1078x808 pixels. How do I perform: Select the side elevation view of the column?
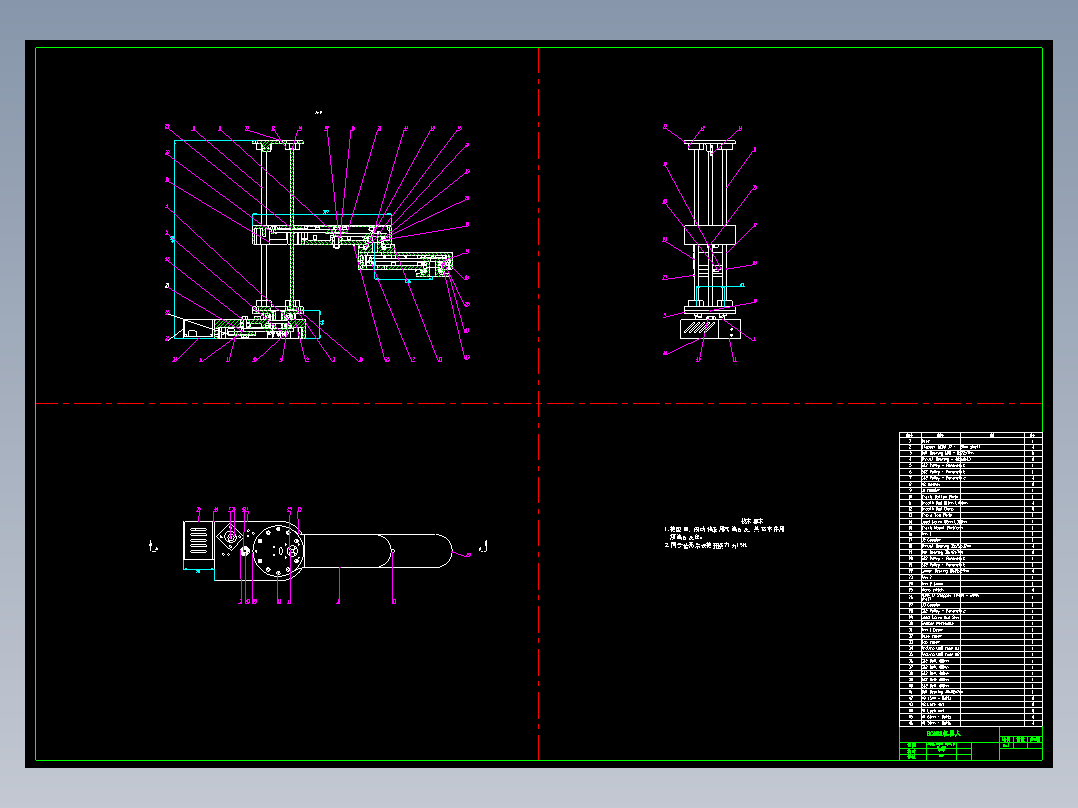(x=710, y=244)
